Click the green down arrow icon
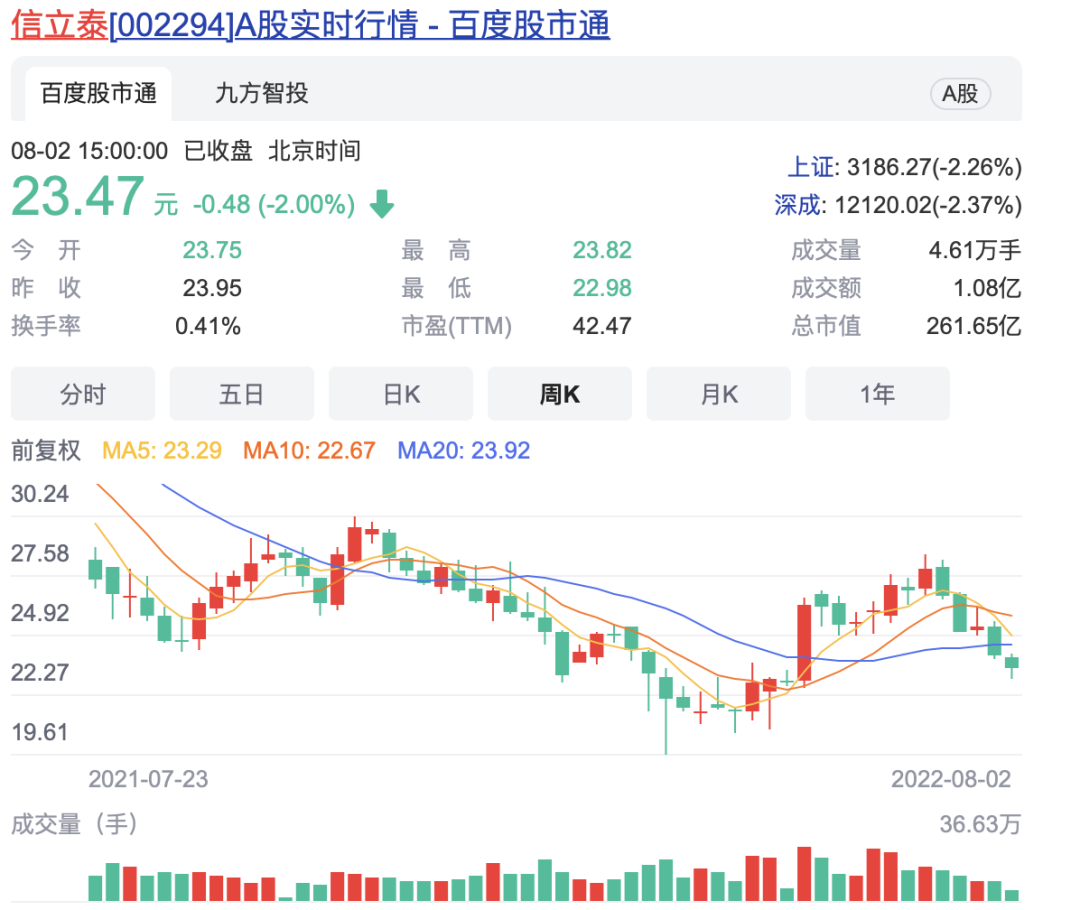 point(382,205)
